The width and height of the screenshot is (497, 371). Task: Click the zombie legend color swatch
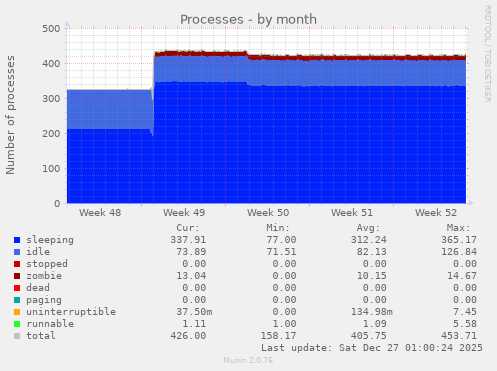17,276
